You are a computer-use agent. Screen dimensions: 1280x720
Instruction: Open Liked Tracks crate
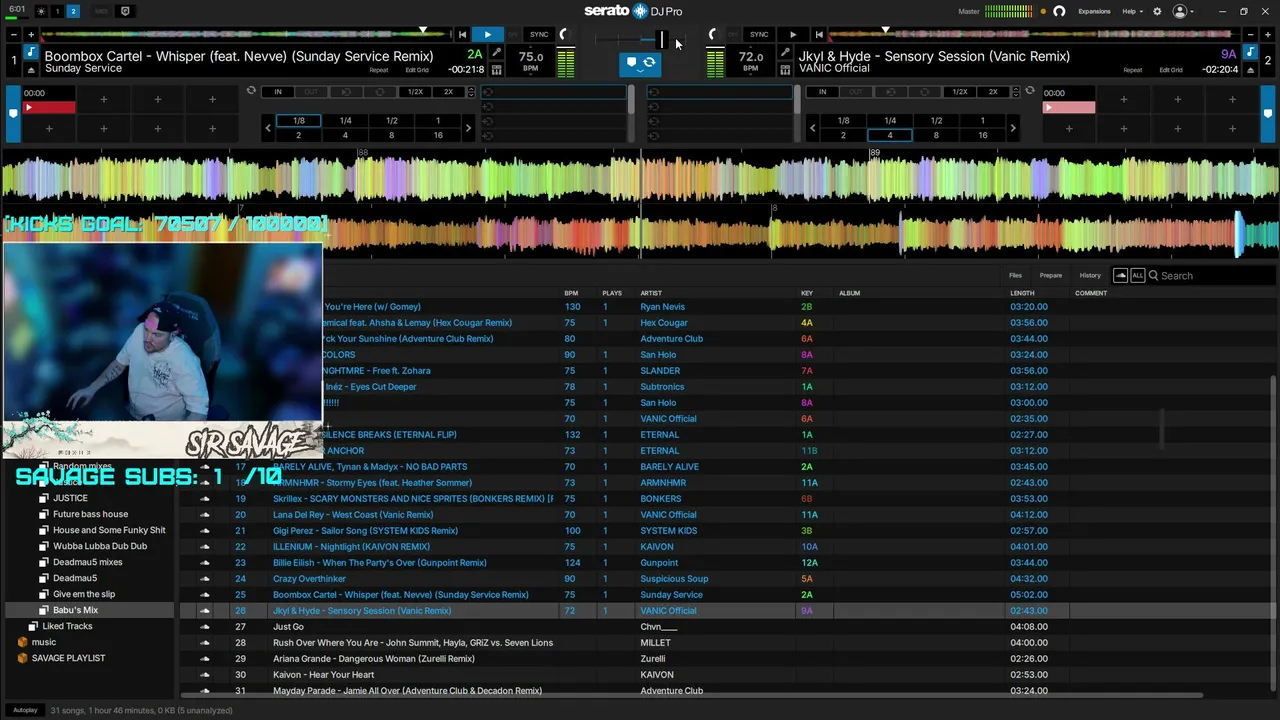pos(67,626)
